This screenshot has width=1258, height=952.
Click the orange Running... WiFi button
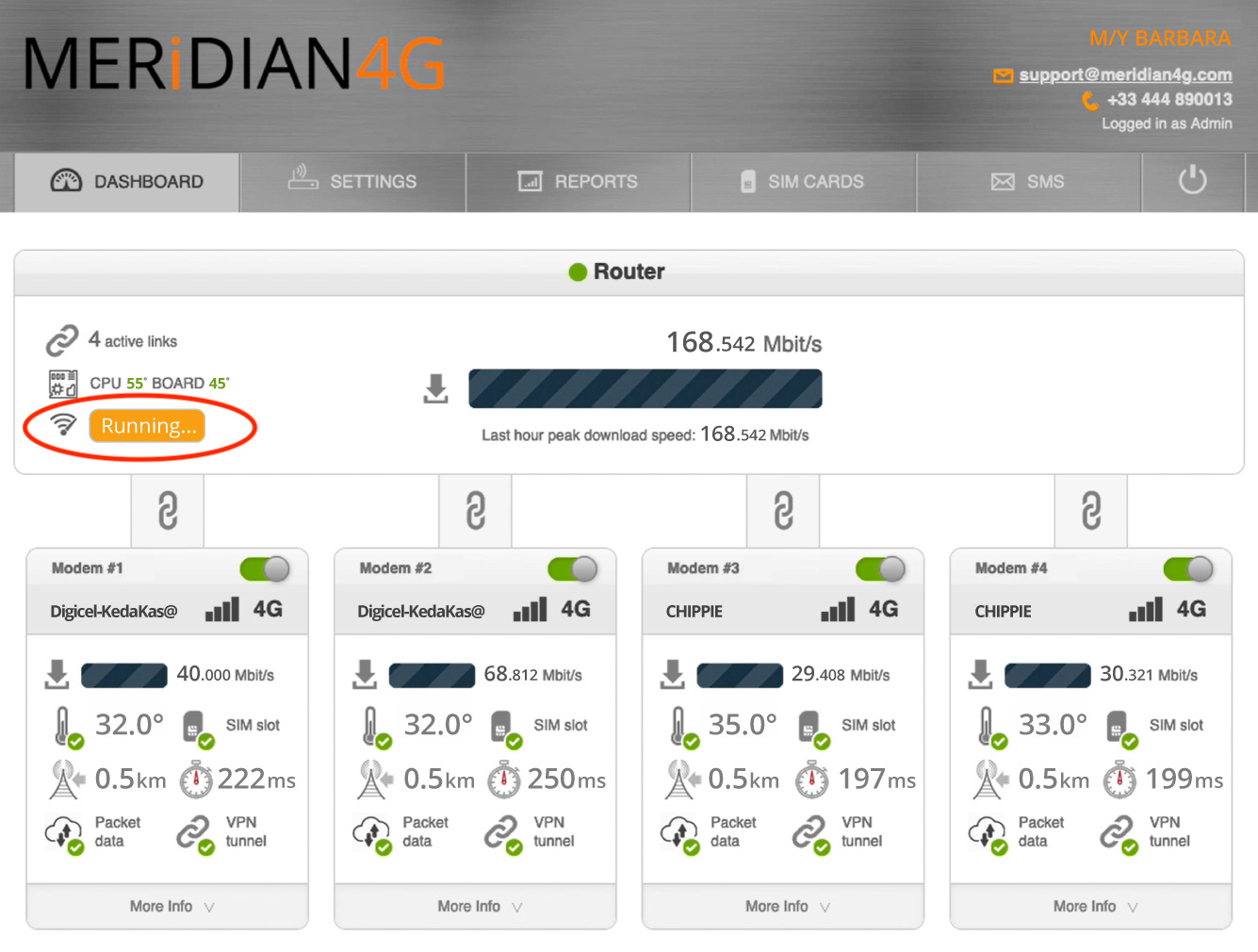click(x=147, y=426)
